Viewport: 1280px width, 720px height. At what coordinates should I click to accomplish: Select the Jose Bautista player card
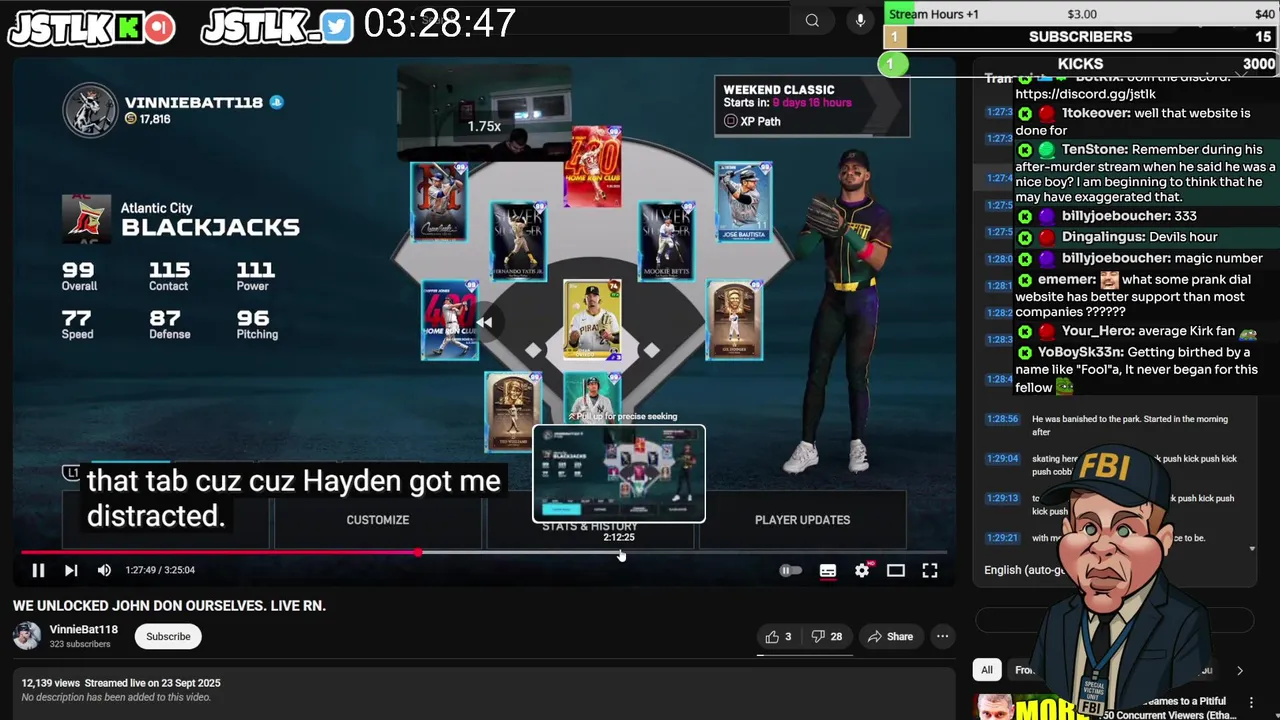click(743, 202)
